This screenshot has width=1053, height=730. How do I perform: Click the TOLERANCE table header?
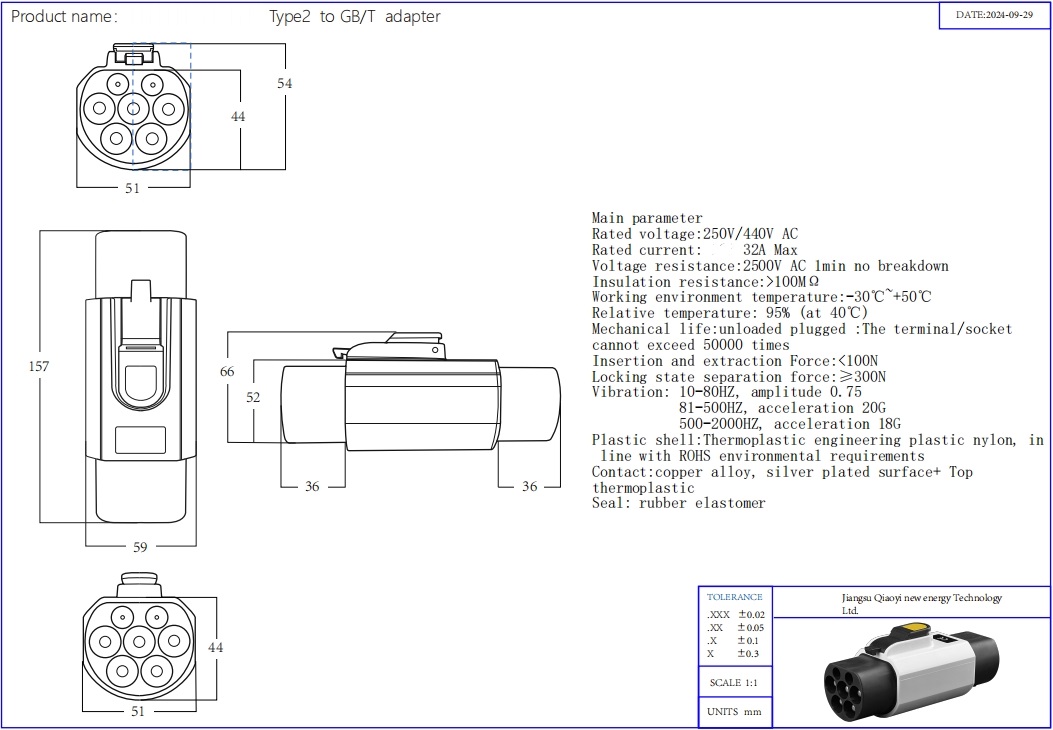pos(735,597)
